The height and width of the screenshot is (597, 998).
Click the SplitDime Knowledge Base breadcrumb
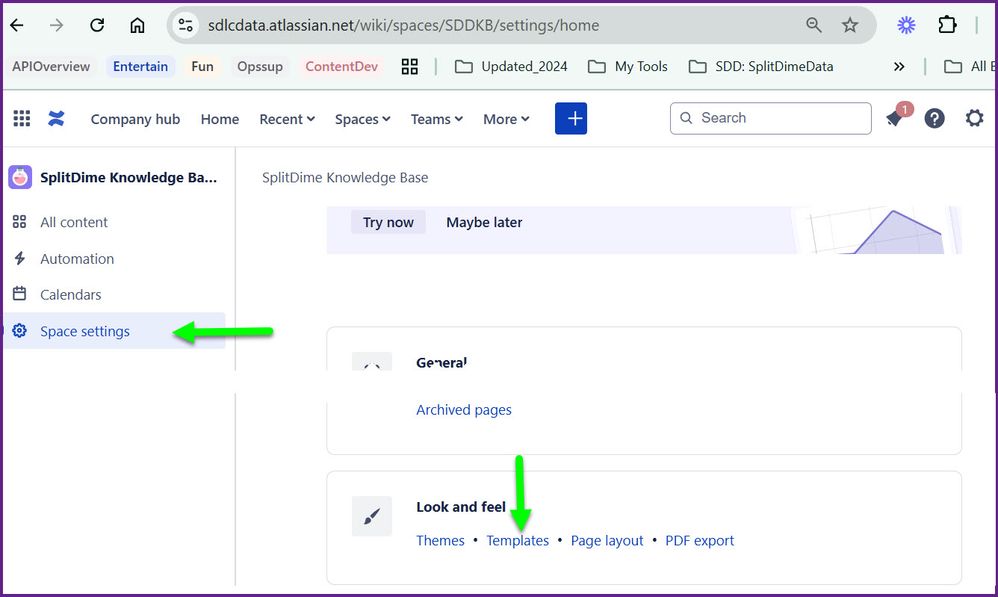(x=345, y=178)
